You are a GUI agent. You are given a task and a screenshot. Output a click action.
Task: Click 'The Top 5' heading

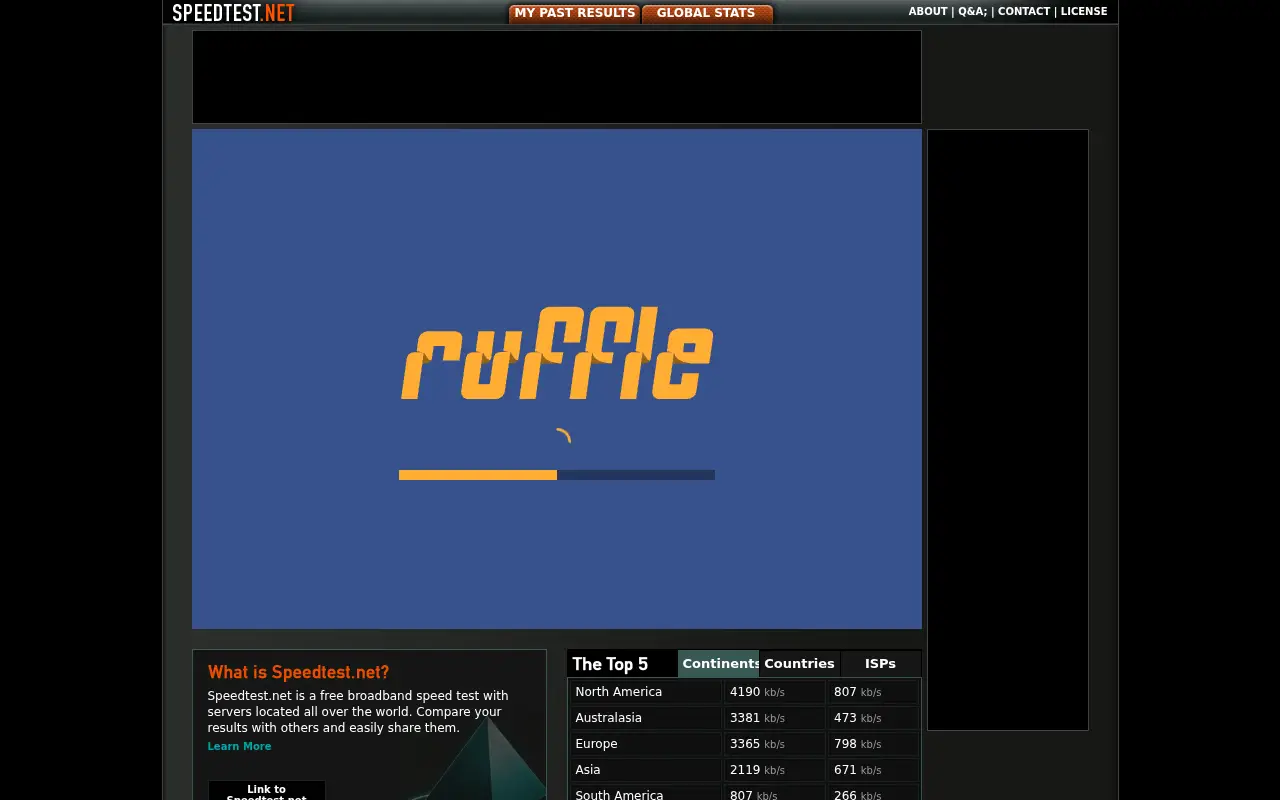pos(610,664)
